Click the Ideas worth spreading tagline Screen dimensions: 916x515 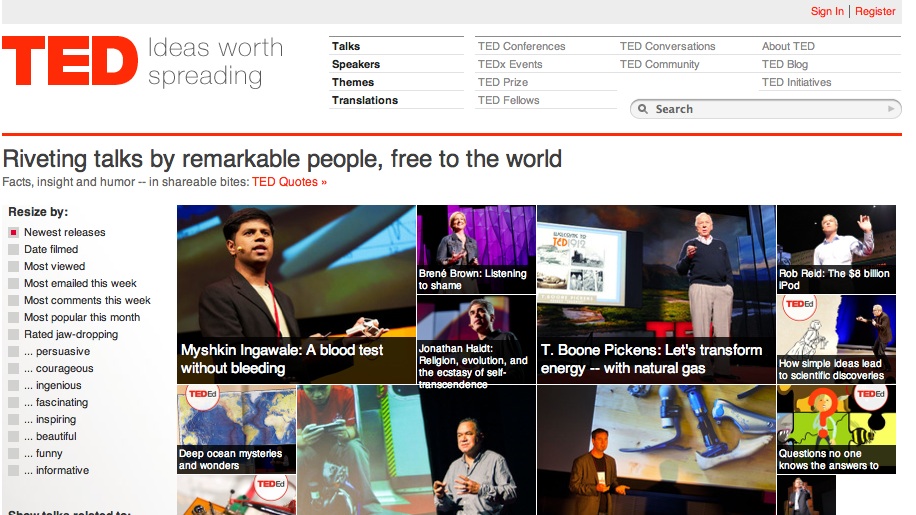coord(215,62)
